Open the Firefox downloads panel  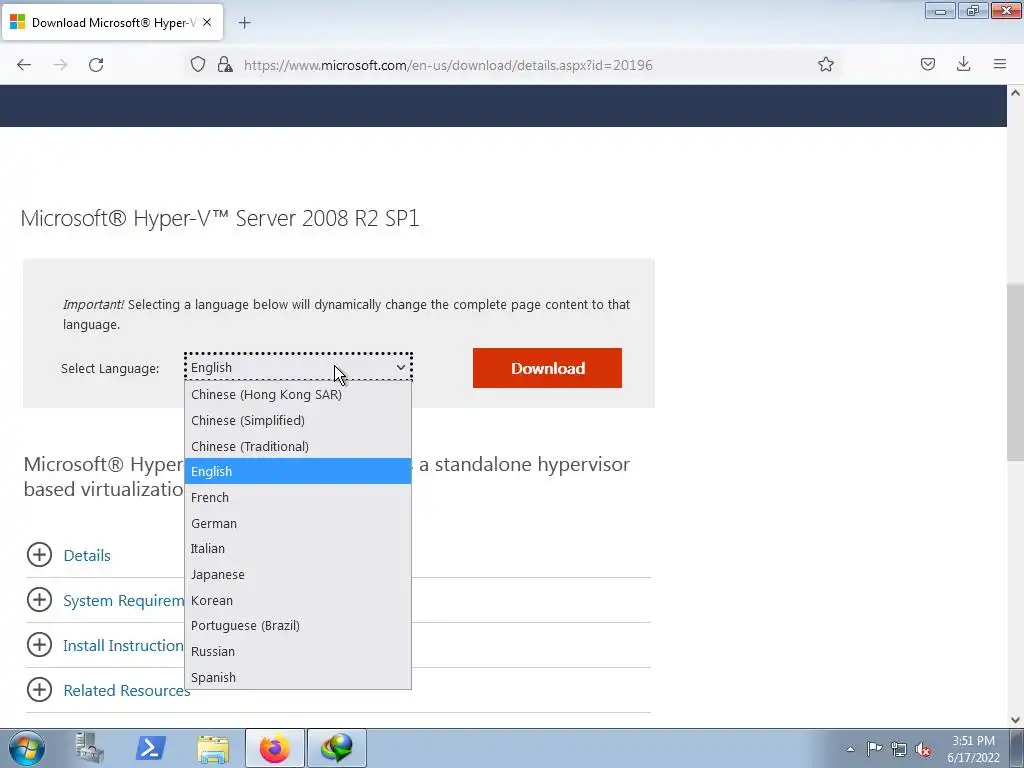963,65
